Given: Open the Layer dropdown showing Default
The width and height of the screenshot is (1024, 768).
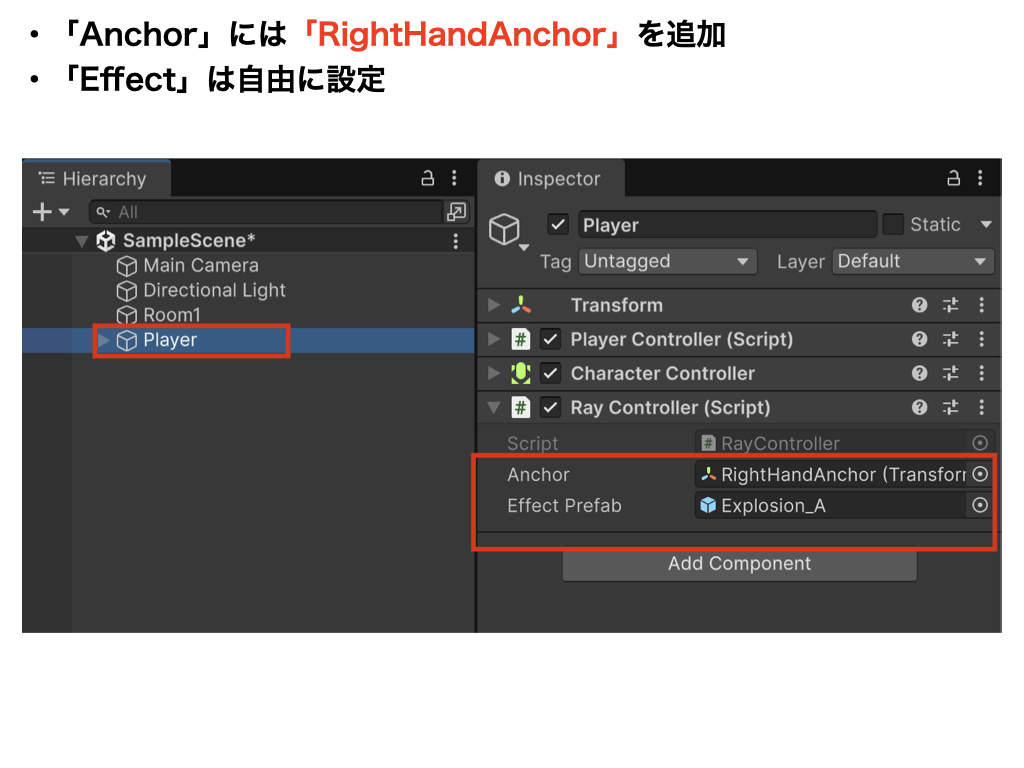Looking at the screenshot, I should coord(912,262).
